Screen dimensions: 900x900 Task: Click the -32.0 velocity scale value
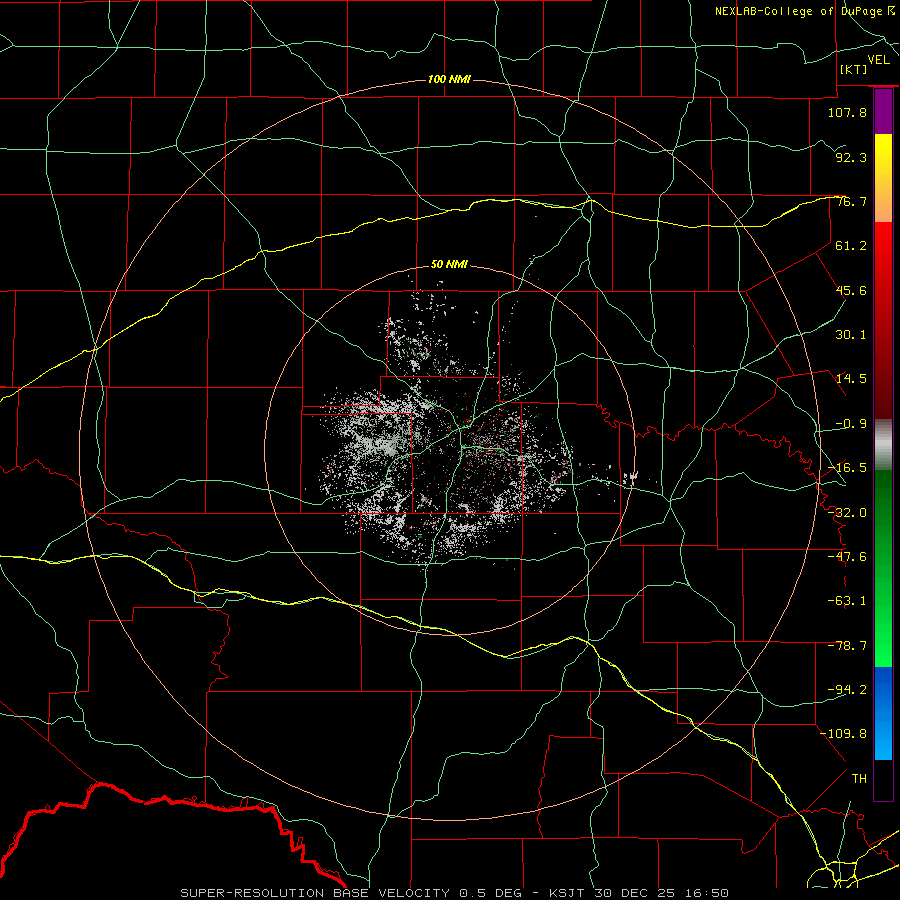(x=847, y=513)
